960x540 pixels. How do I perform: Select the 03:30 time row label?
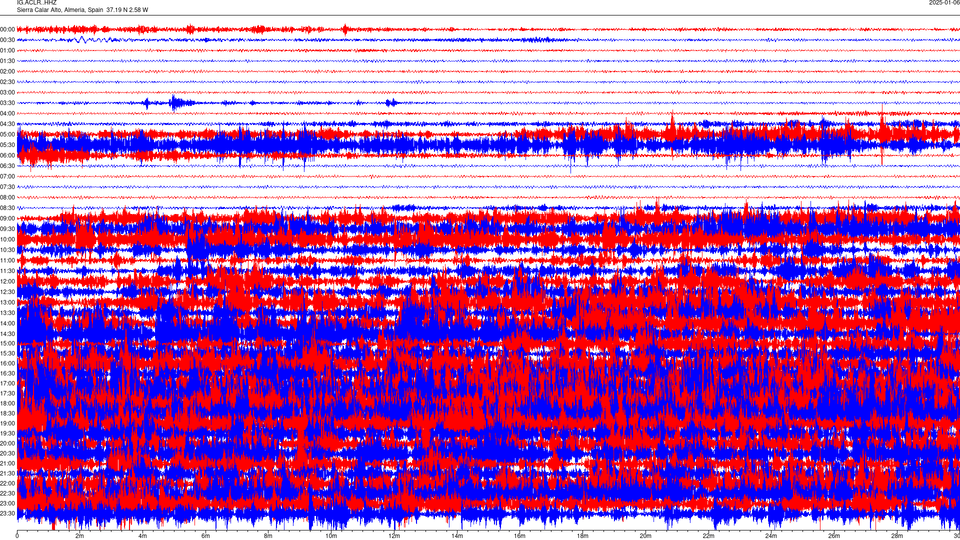(7, 103)
